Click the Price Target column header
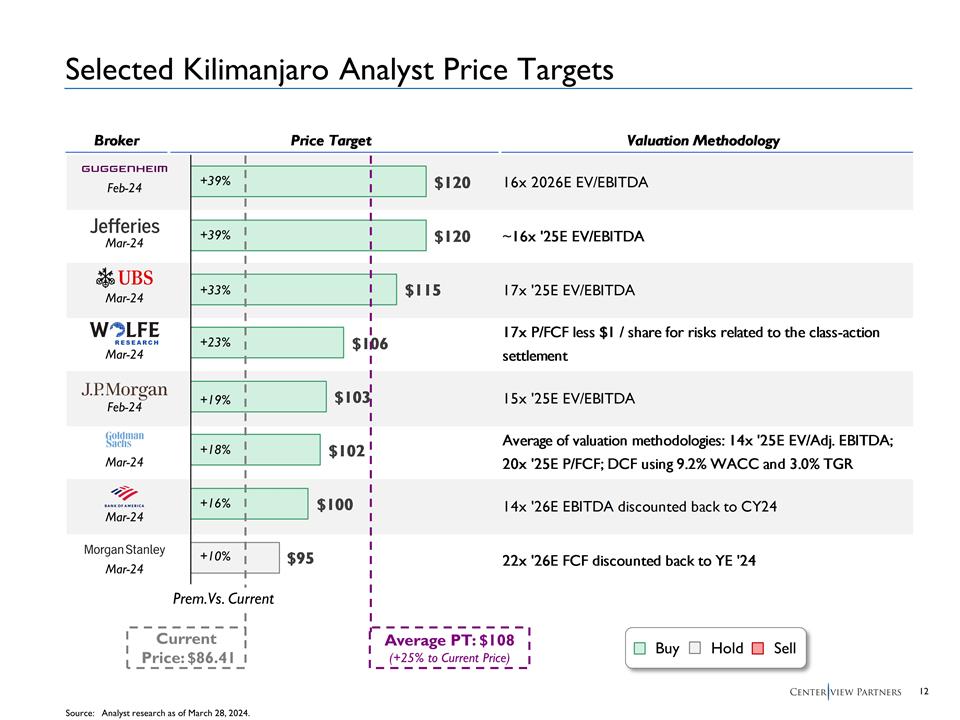The image size is (960, 720). [331, 141]
